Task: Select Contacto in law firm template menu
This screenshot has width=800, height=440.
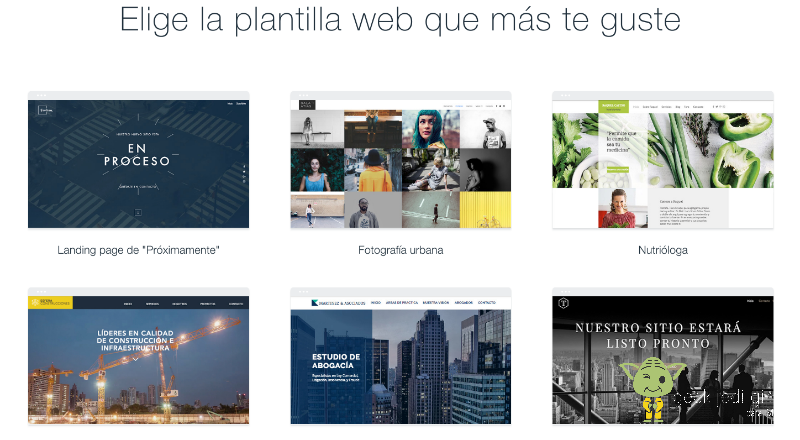Action: (486, 303)
